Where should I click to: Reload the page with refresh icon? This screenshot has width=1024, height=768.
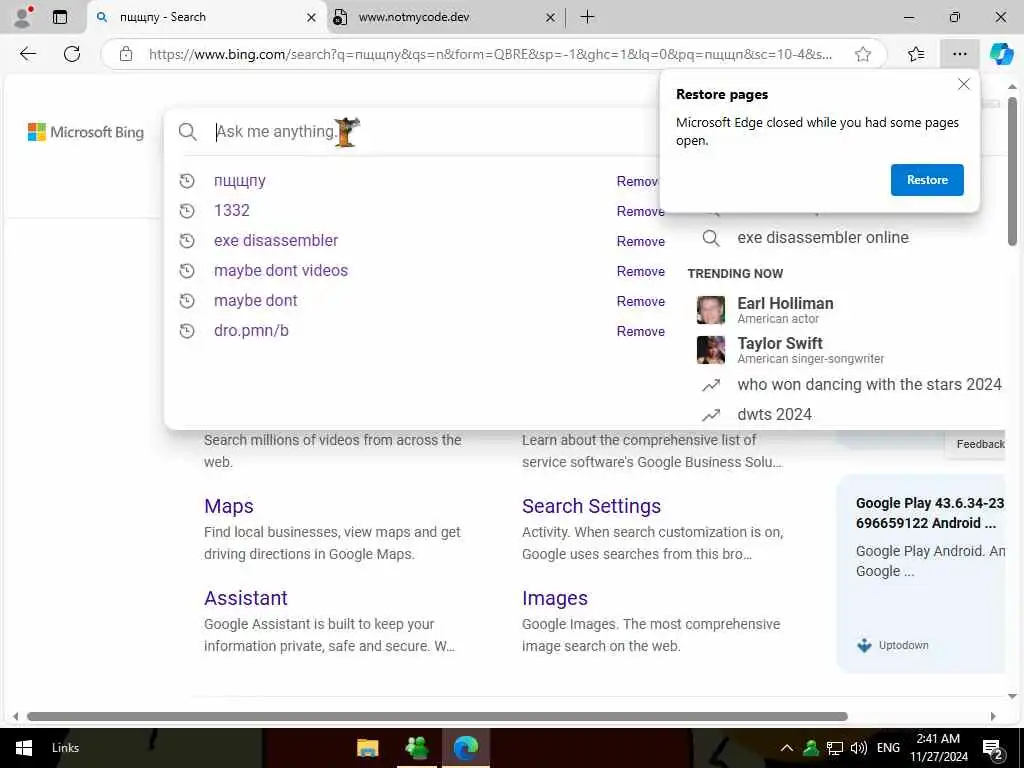point(72,54)
